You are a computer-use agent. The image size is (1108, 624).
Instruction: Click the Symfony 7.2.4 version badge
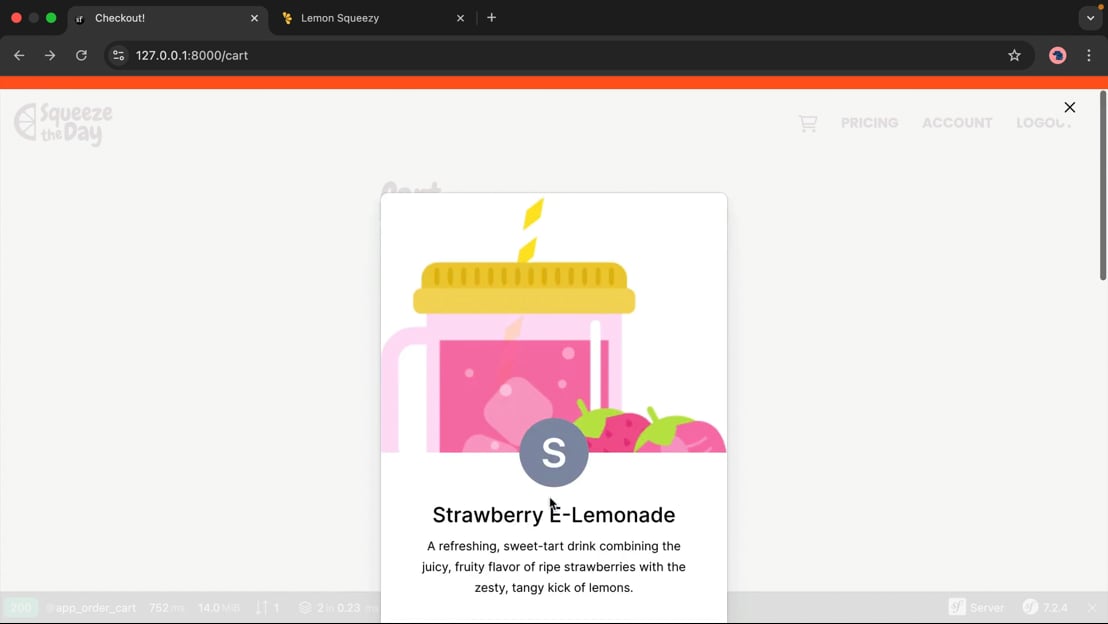click(1045, 608)
